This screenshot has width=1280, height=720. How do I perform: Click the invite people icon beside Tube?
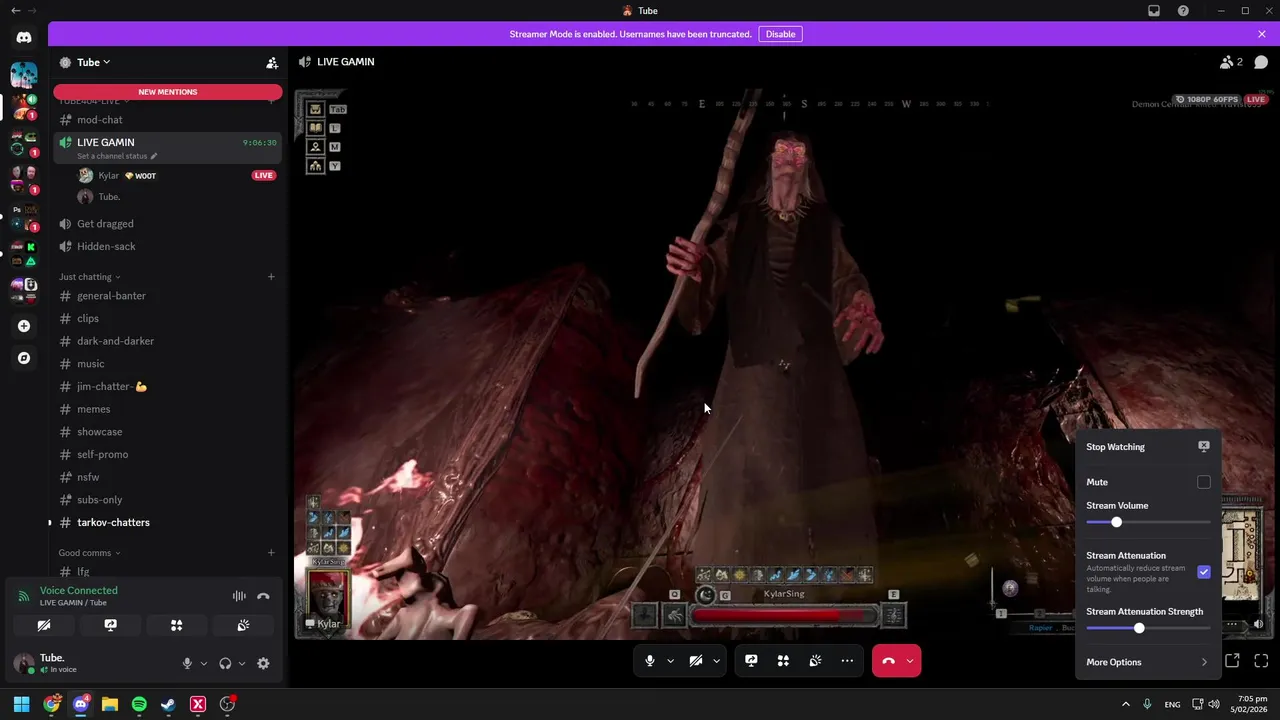pos(272,62)
